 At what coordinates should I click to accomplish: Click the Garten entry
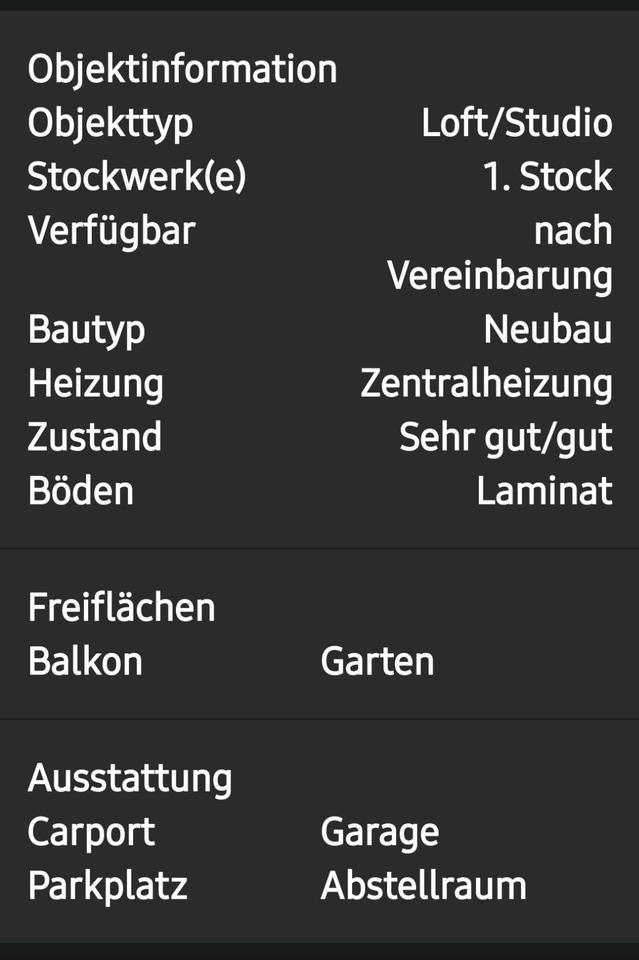377,662
